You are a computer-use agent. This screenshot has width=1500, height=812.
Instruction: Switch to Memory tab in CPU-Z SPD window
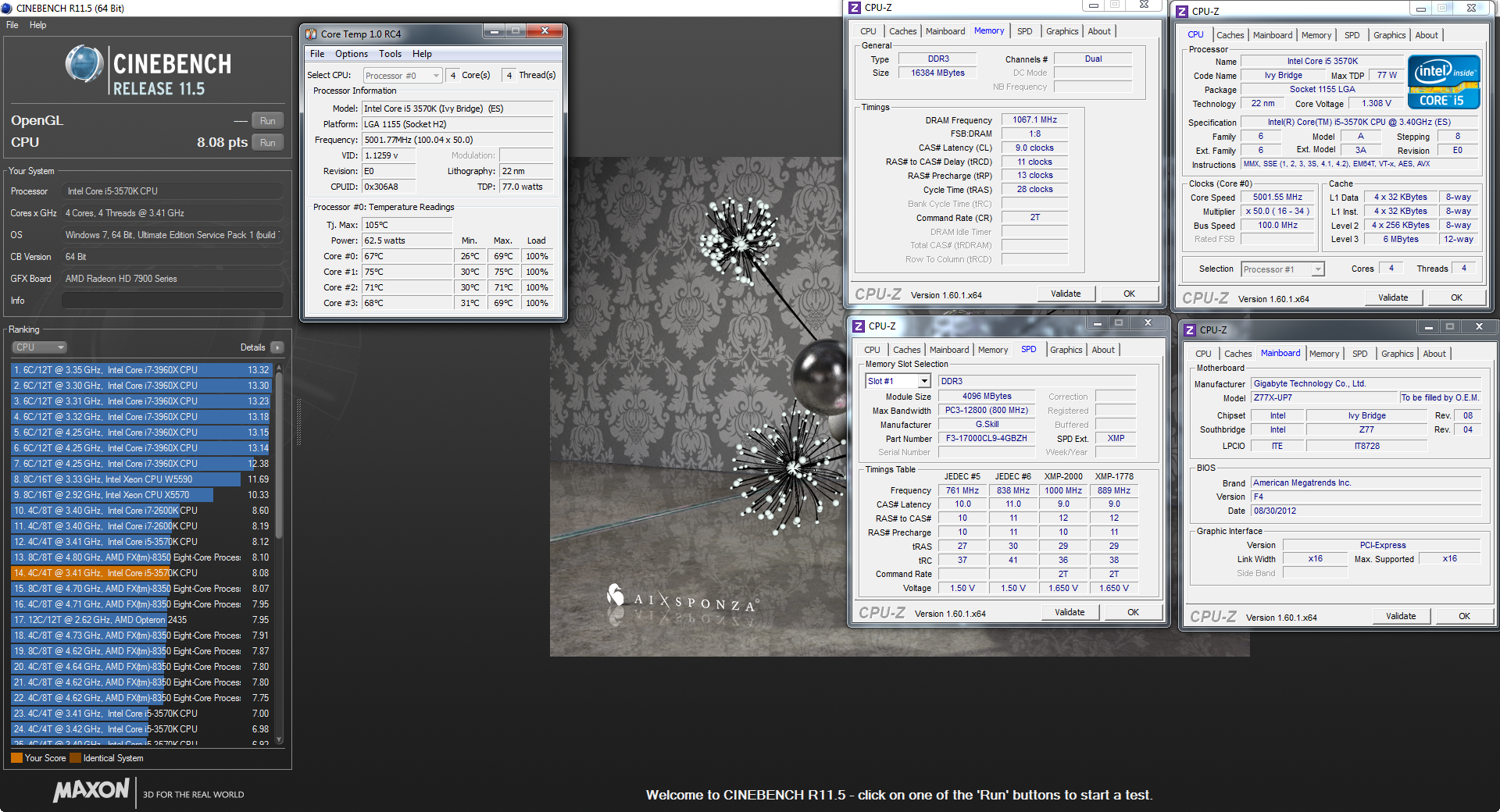click(x=992, y=350)
